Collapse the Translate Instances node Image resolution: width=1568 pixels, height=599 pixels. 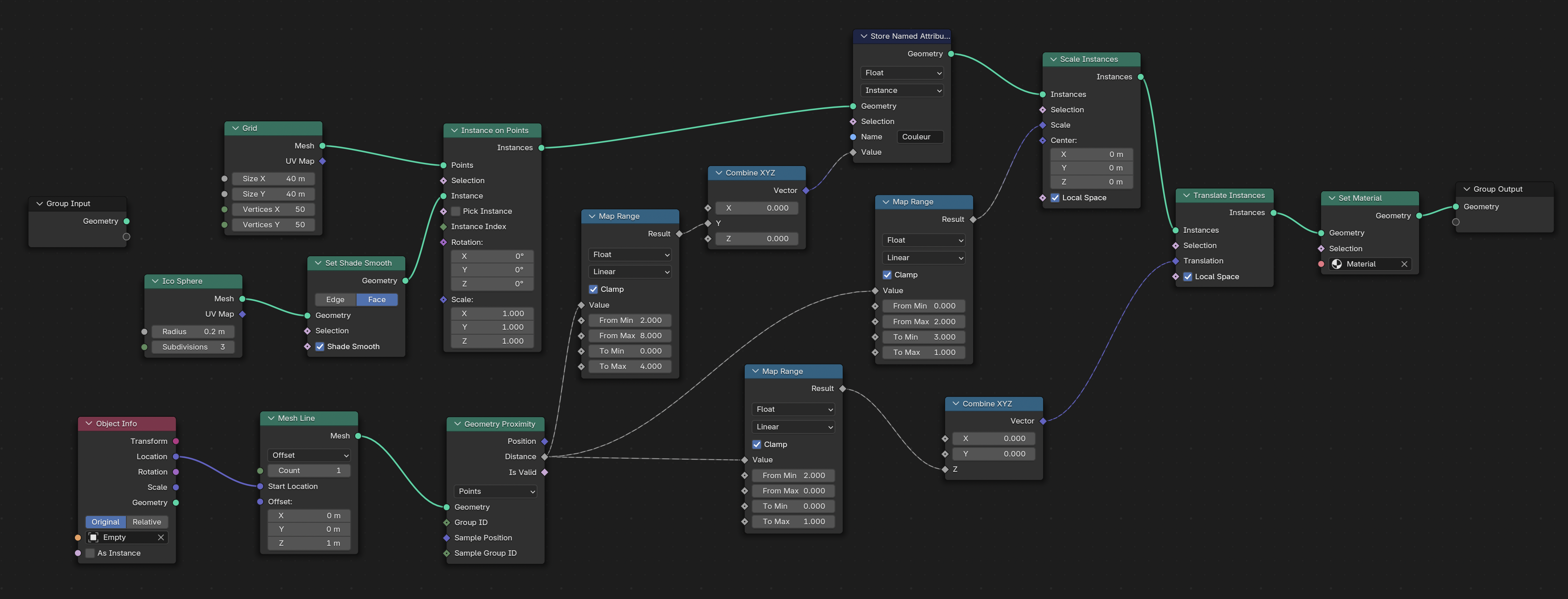tap(1186, 195)
